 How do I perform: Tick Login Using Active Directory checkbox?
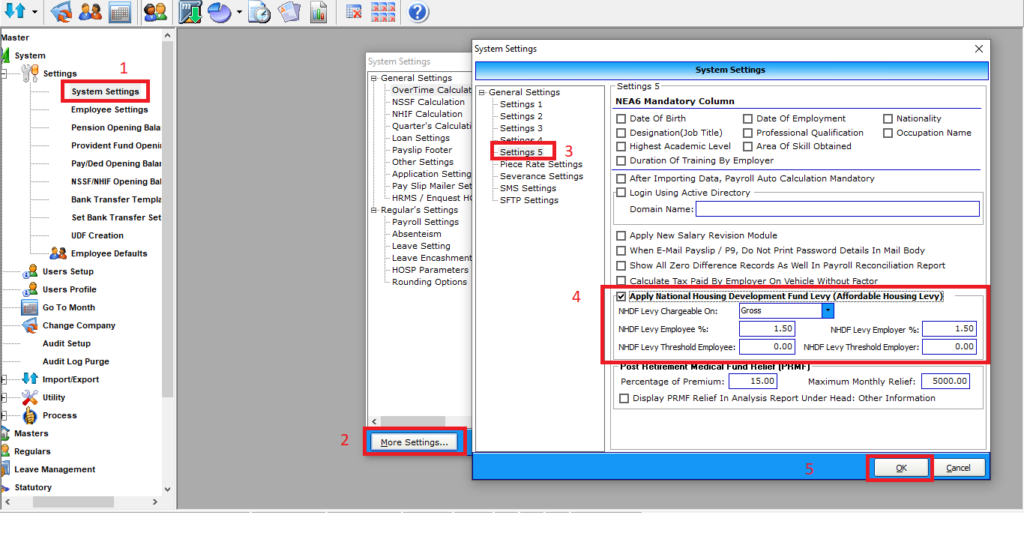click(621, 193)
